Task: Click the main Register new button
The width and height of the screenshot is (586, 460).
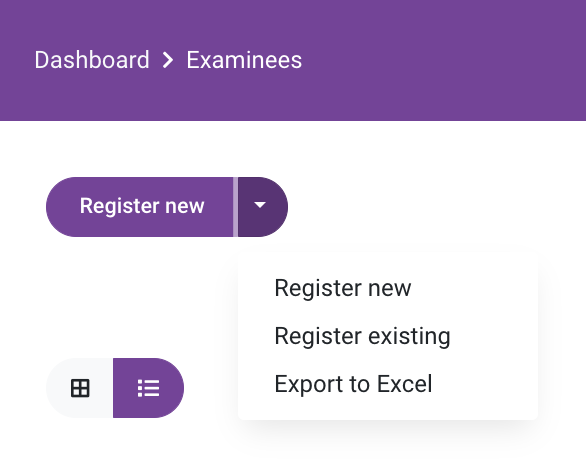Action: click(141, 207)
